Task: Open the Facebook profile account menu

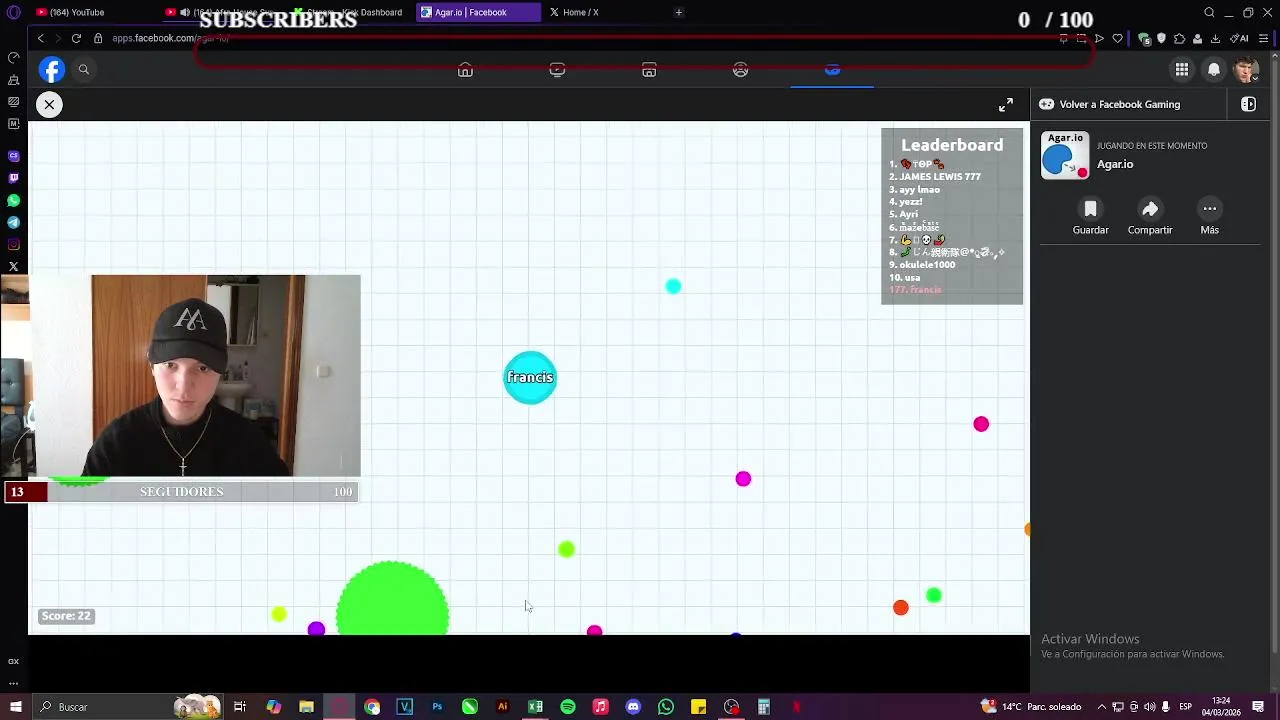Action: [1246, 69]
